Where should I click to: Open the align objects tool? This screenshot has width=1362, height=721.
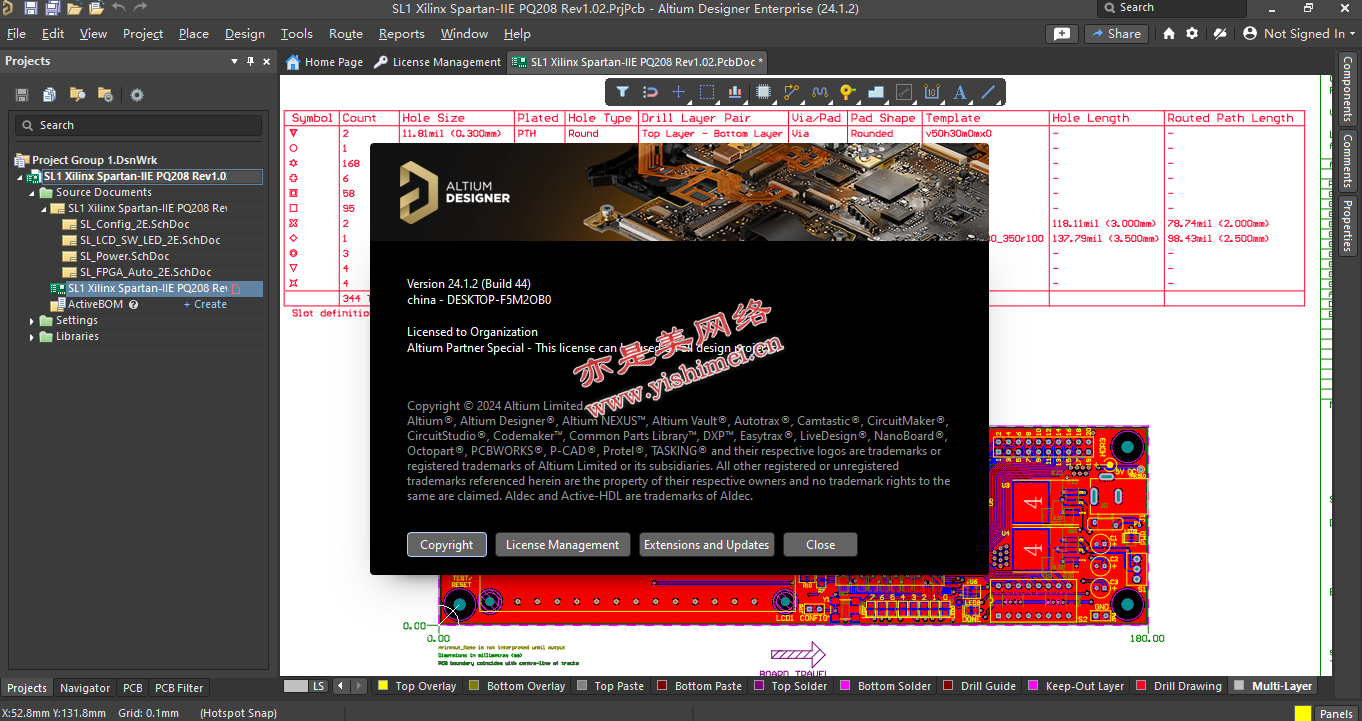[x=735, y=92]
